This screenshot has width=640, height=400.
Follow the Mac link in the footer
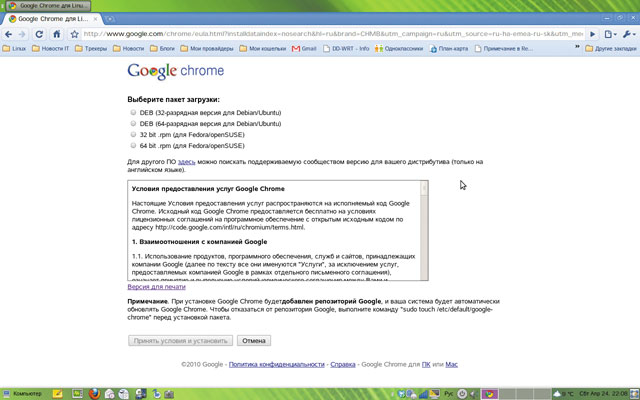[451, 364]
